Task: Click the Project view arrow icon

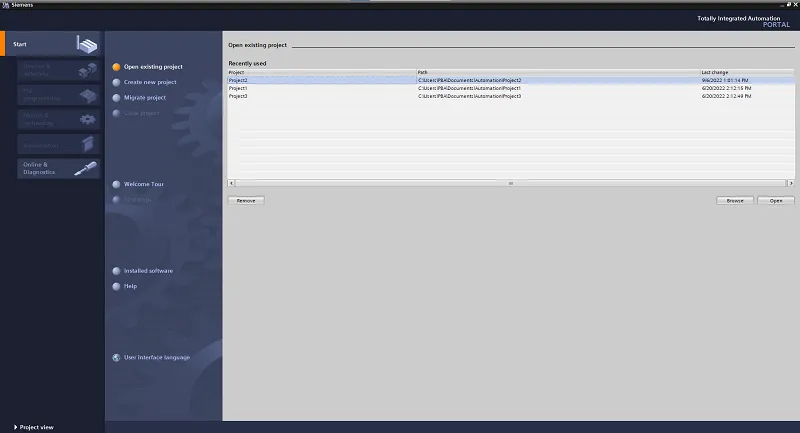Action: [15, 427]
